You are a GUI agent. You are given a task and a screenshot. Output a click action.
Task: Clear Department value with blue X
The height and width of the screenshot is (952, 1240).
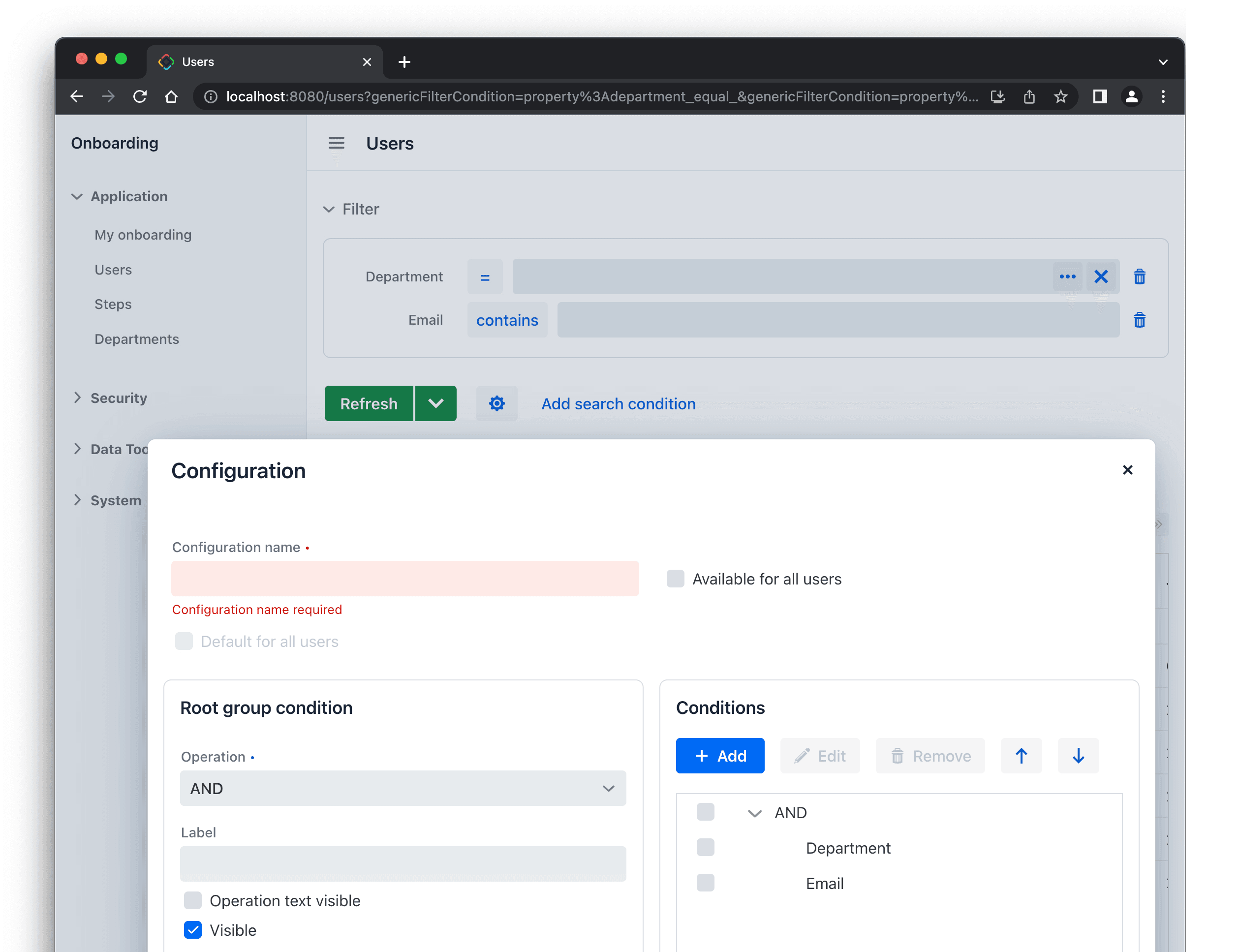[x=1101, y=276]
